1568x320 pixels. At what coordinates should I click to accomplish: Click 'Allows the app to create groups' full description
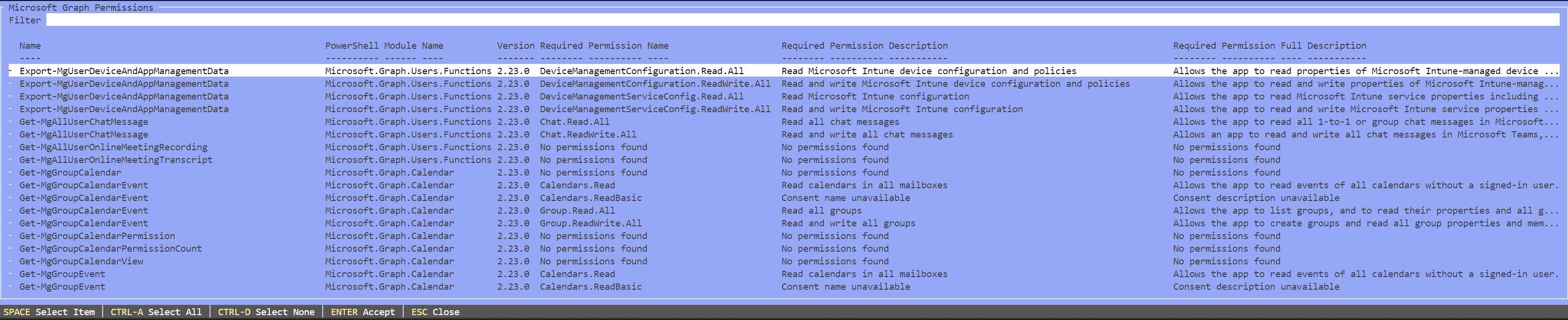(x=1366, y=224)
